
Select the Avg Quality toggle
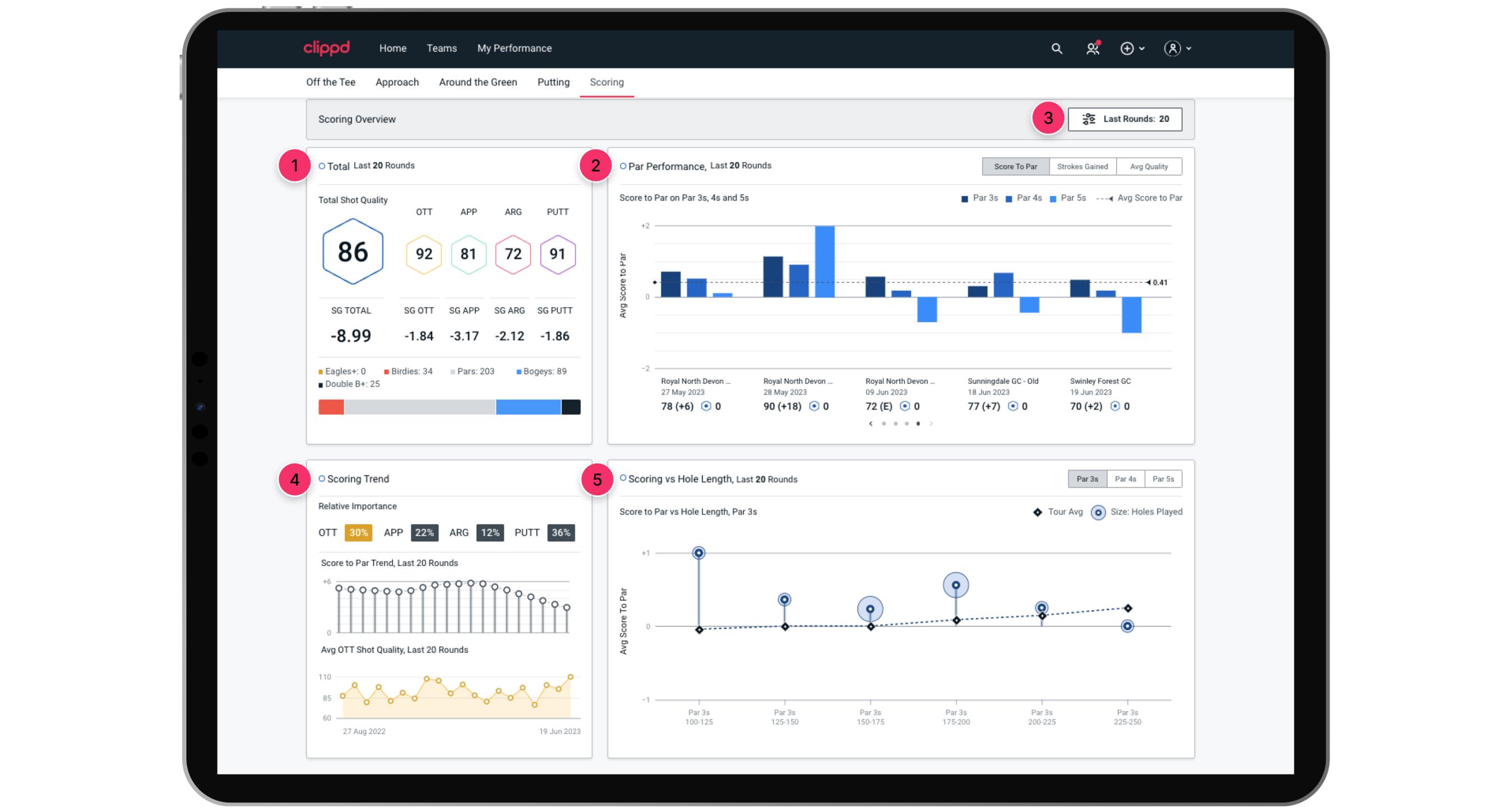(x=1148, y=167)
